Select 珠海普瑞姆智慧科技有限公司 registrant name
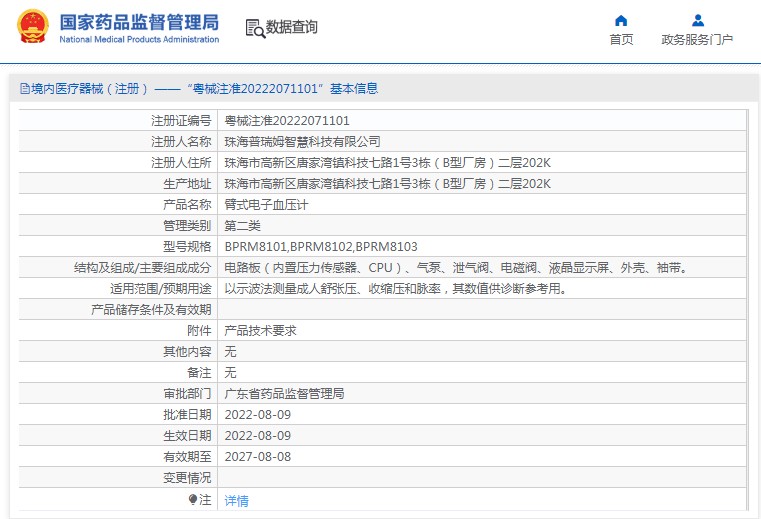Image resolution: width=761 pixels, height=519 pixels. pos(302,141)
